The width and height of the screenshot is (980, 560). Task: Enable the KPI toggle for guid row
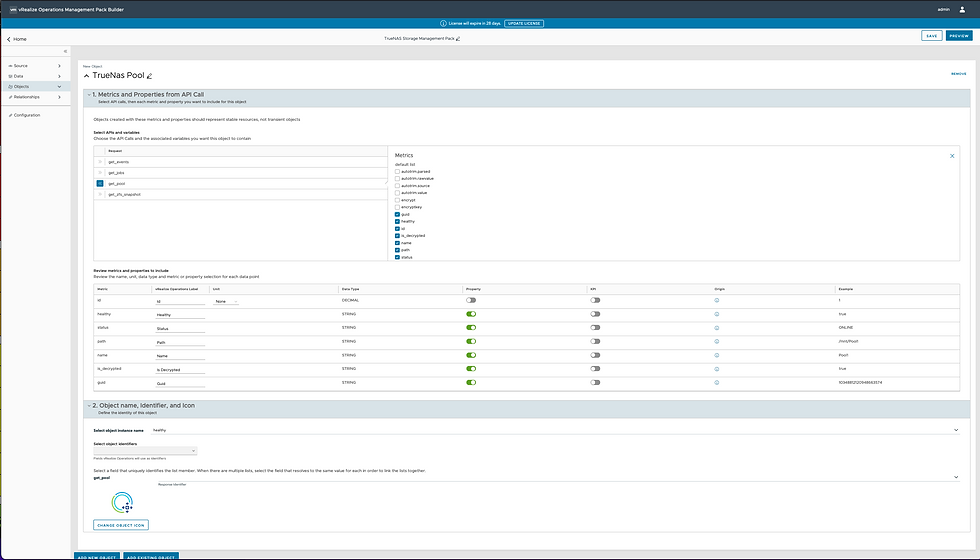pyautogui.click(x=595, y=382)
